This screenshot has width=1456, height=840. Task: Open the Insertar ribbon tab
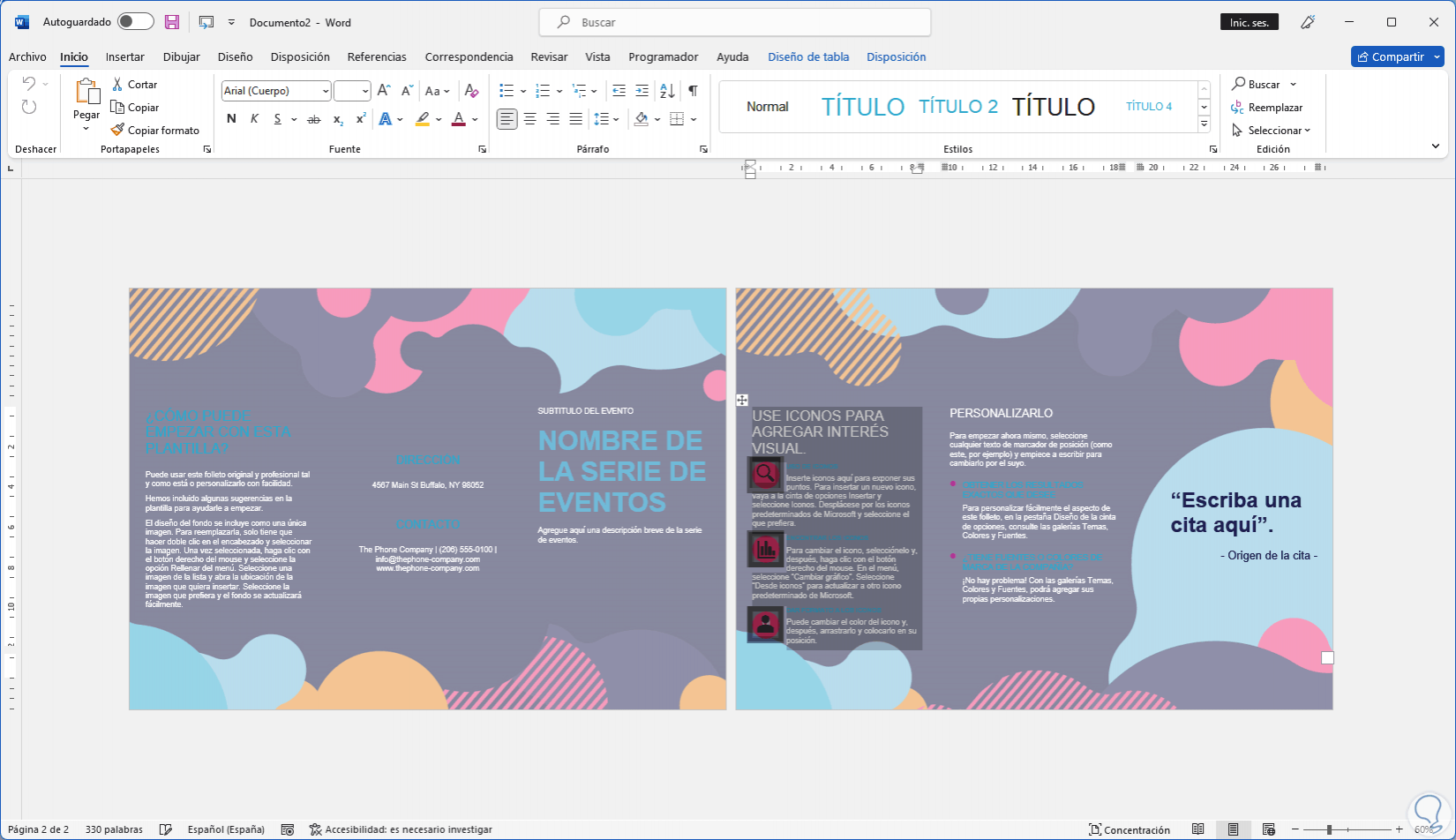[x=124, y=56]
